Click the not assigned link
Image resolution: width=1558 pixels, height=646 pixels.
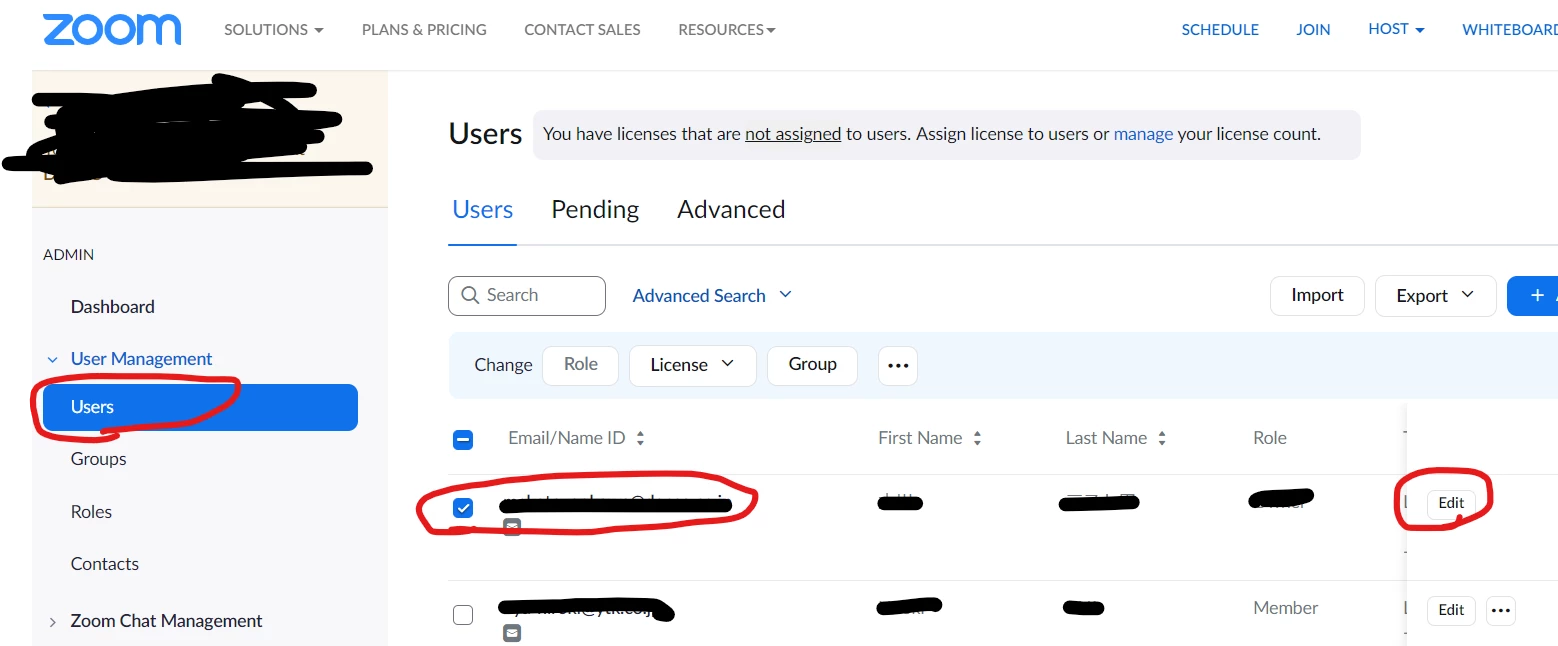tap(793, 134)
